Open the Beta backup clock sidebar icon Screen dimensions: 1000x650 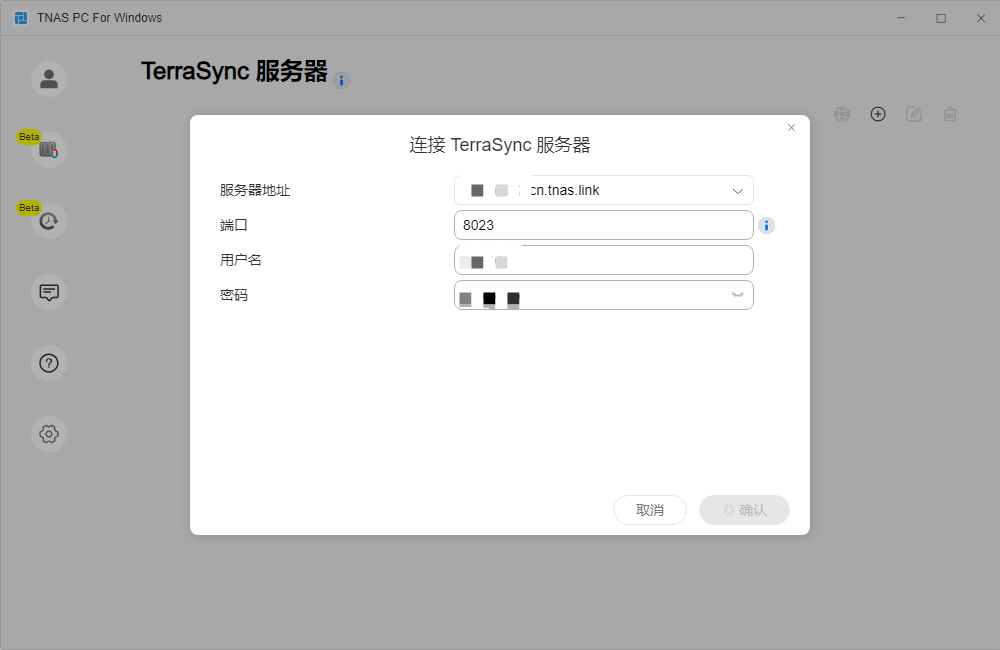49,221
